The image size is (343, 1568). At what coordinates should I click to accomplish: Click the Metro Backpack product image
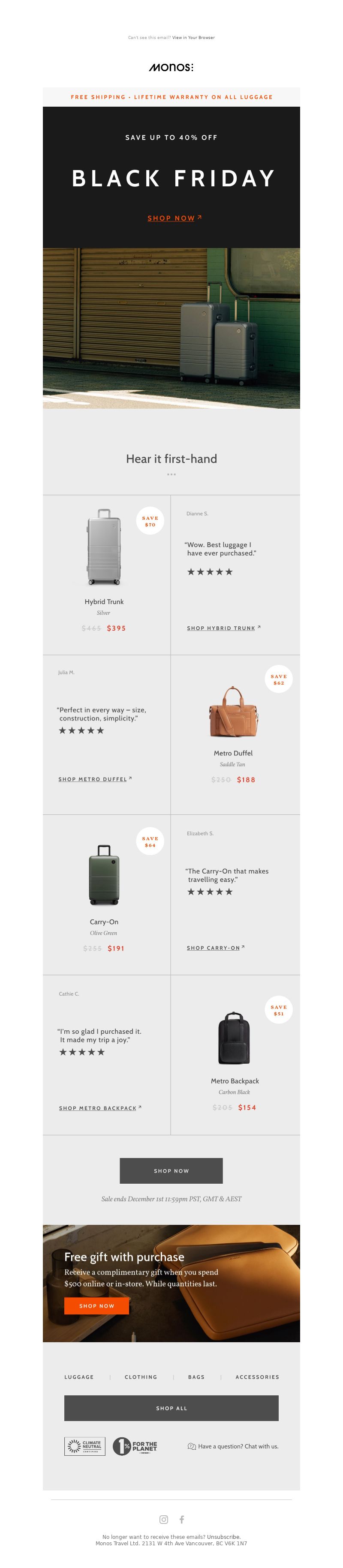[235, 1038]
